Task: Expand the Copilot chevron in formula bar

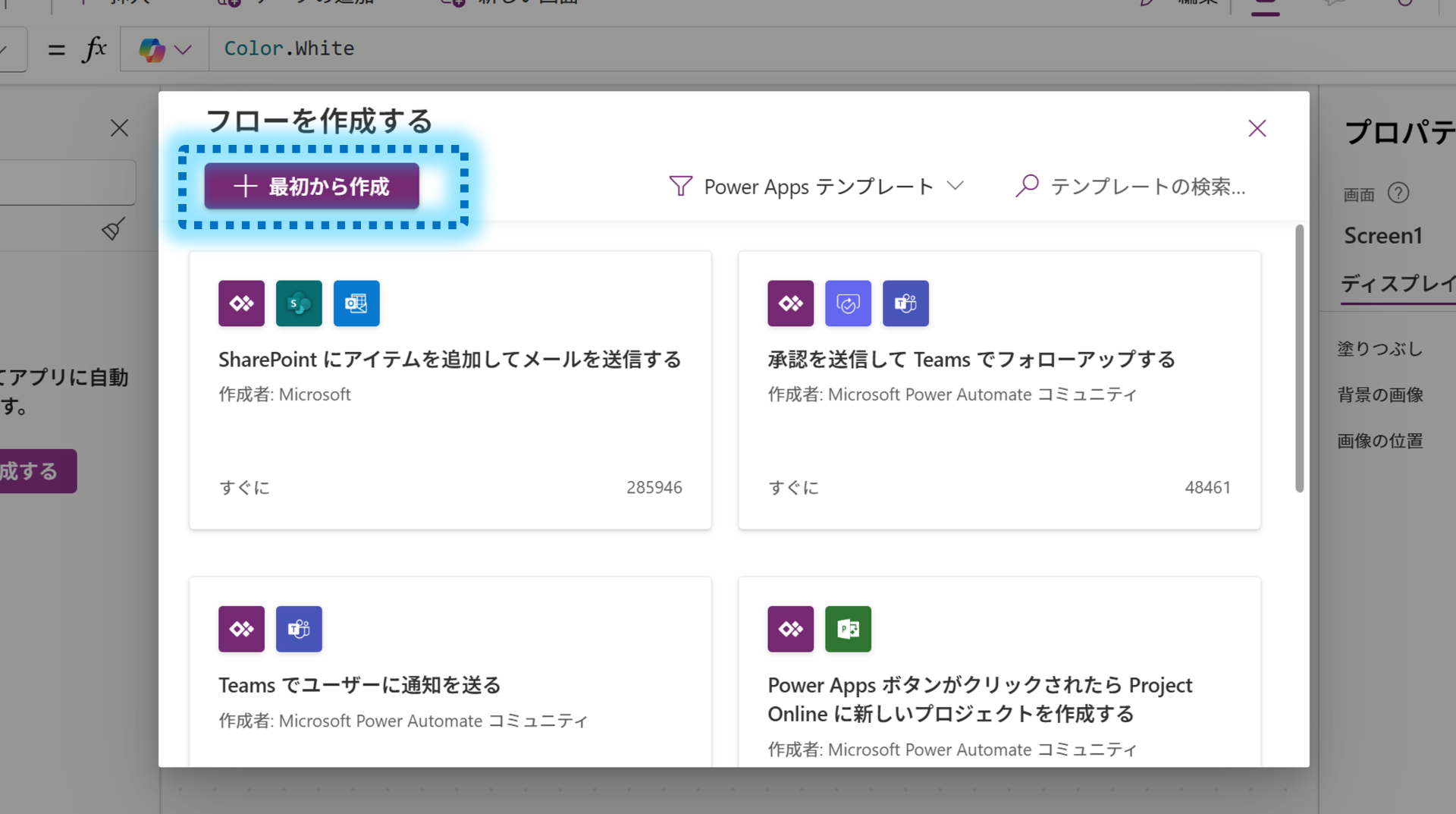Action: pyautogui.click(x=183, y=50)
